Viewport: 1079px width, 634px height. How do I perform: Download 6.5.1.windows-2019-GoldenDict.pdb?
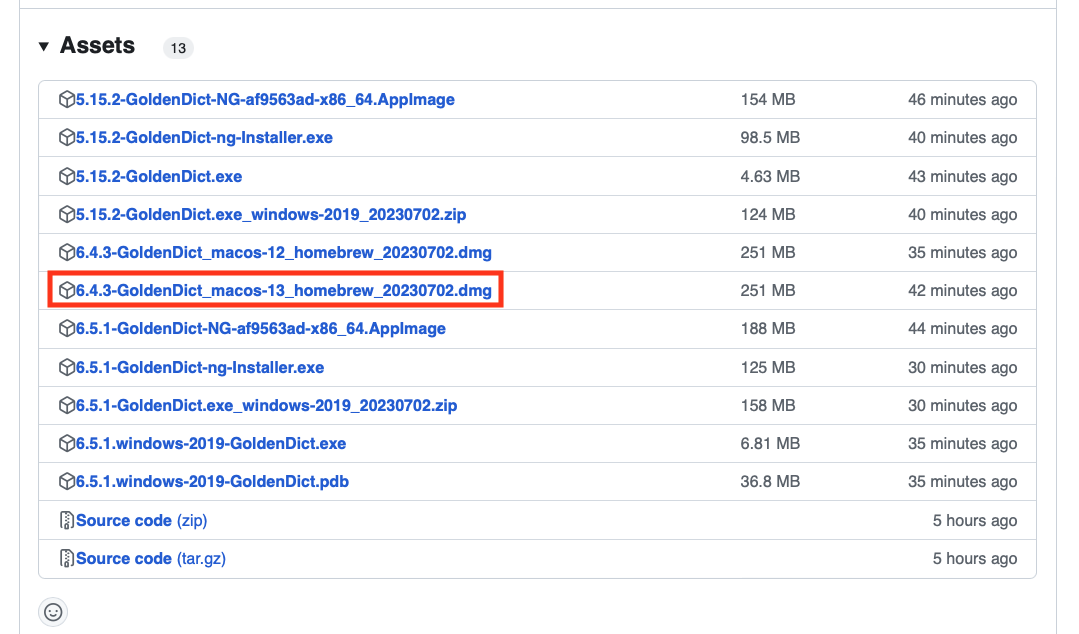click(212, 481)
